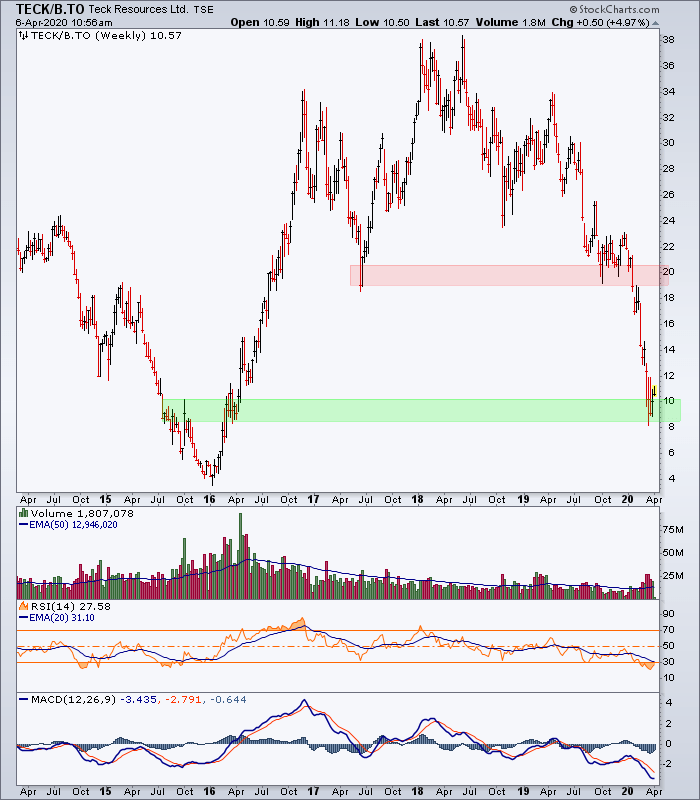Click the TSE exchange label
This screenshot has height=800, width=700.
(x=204, y=10)
